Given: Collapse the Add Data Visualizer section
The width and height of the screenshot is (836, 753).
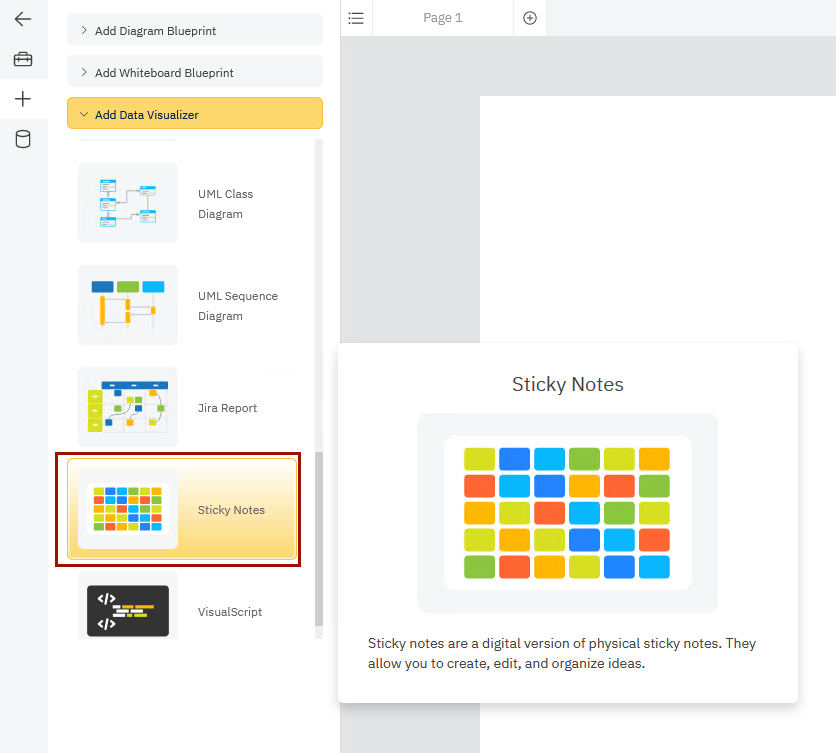Looking at the screenshot, I should [x=194, y=113].
